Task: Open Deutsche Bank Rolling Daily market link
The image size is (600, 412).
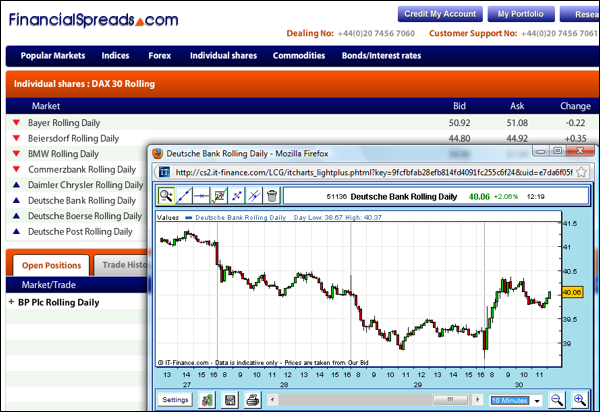Action: (82, 200)
